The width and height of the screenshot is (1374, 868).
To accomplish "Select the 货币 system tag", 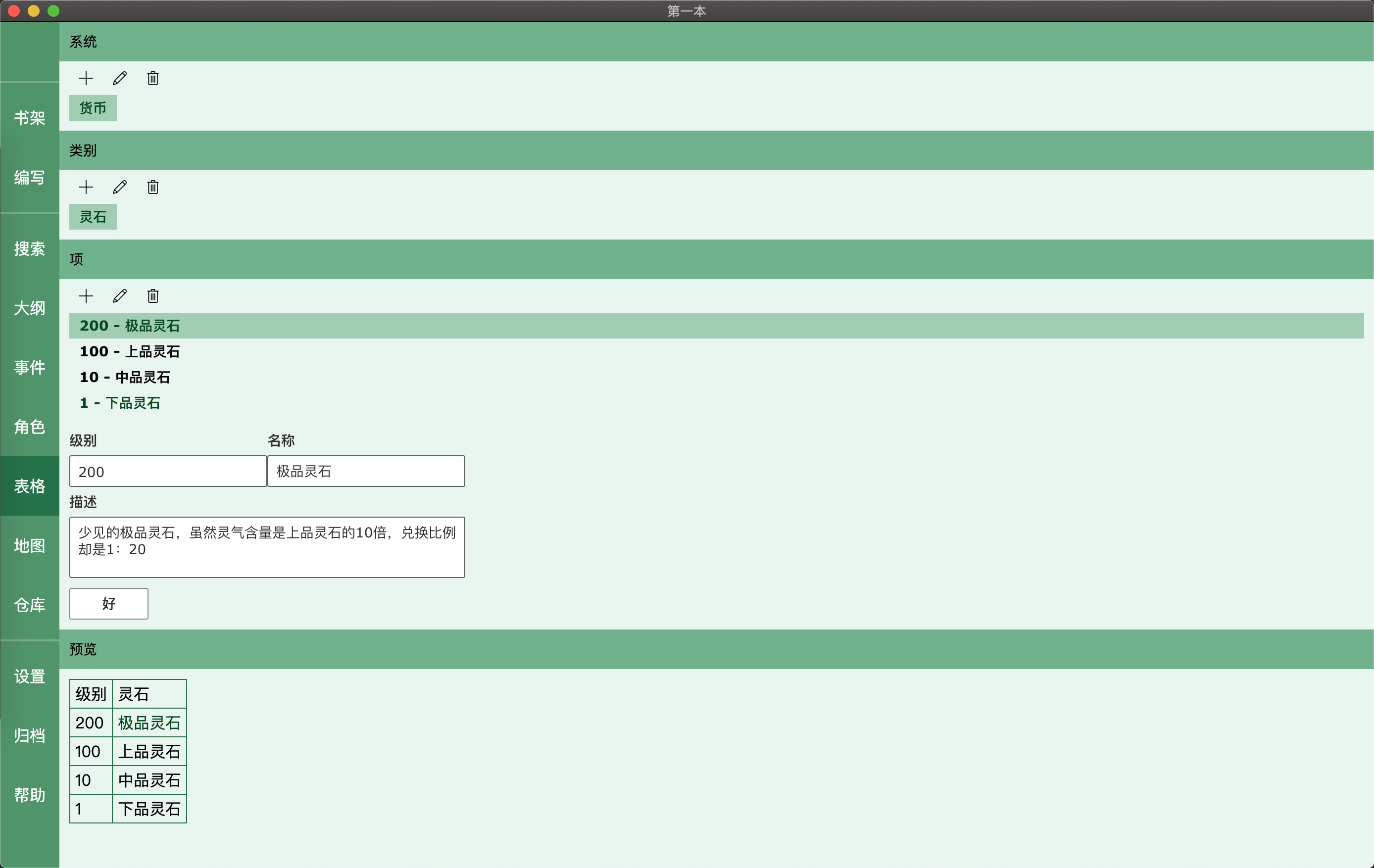I will (93, 108).
